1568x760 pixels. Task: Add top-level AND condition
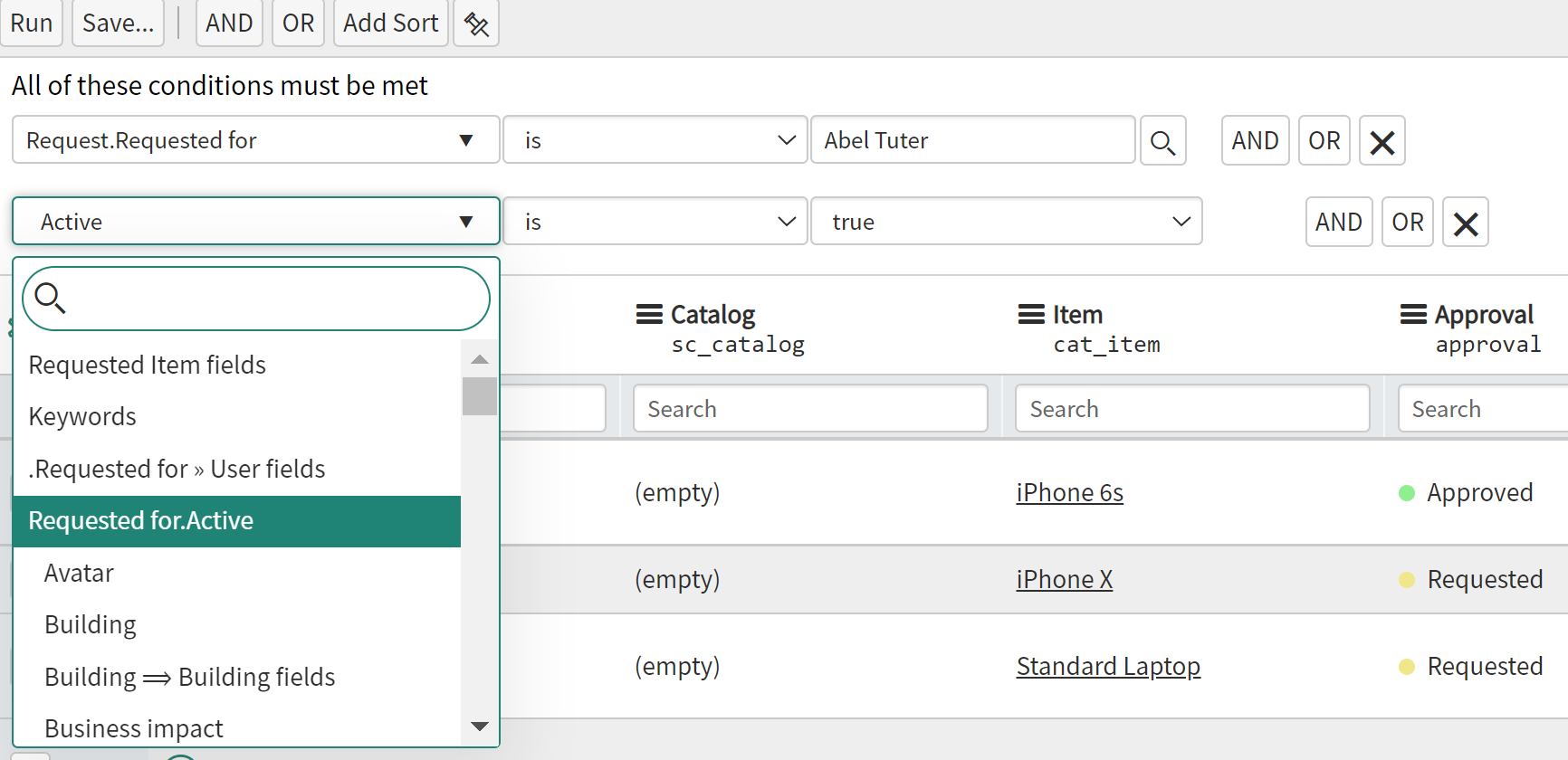click(x=229, y=23)
